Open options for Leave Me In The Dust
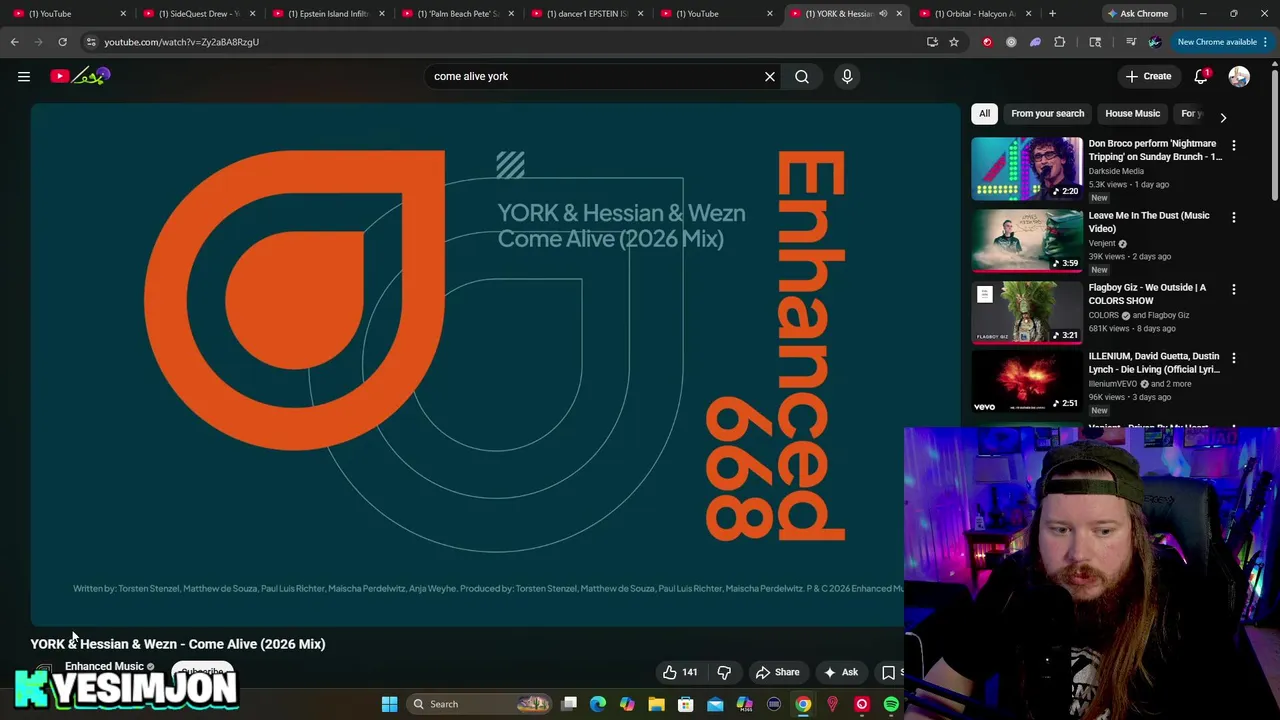This screenshot has width=1280, height=720. [1233, 217]
